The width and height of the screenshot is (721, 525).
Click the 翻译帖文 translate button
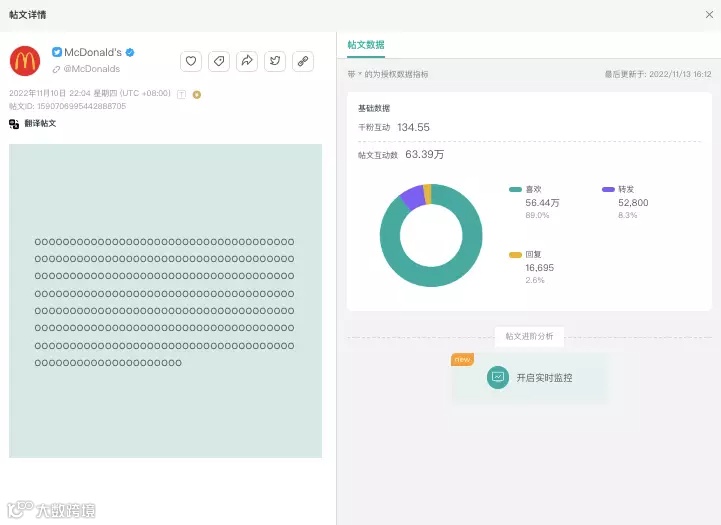[x=40, y=123]
